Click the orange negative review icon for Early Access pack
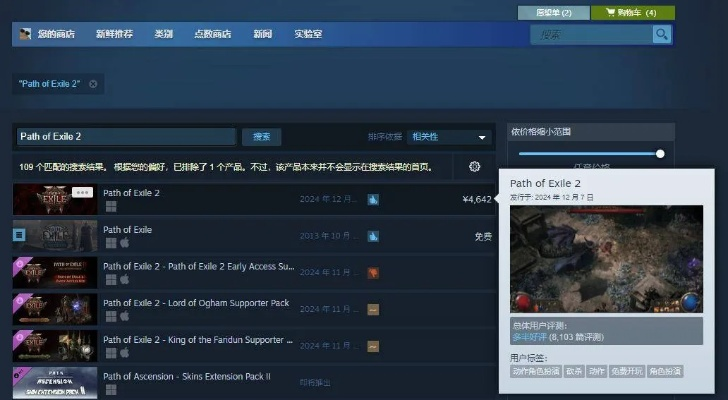 tap(373, 273)
